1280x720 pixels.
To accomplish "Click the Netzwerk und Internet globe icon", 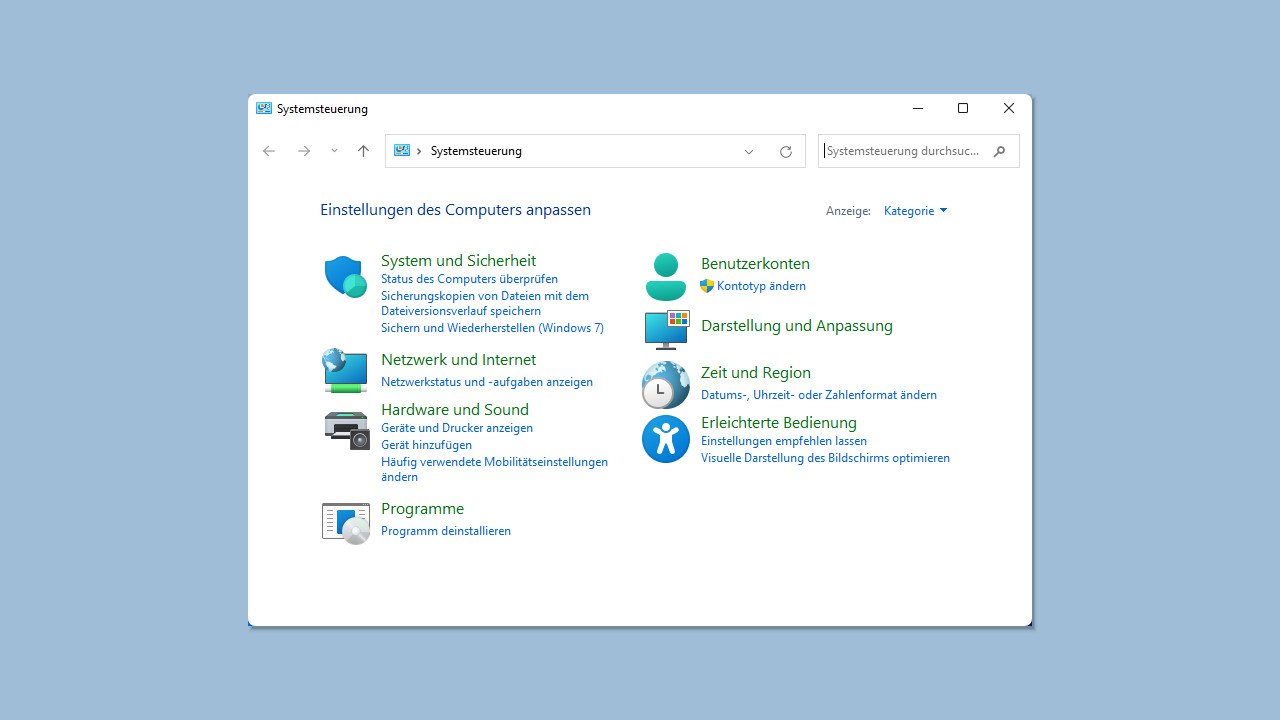I will pos(345,370).
